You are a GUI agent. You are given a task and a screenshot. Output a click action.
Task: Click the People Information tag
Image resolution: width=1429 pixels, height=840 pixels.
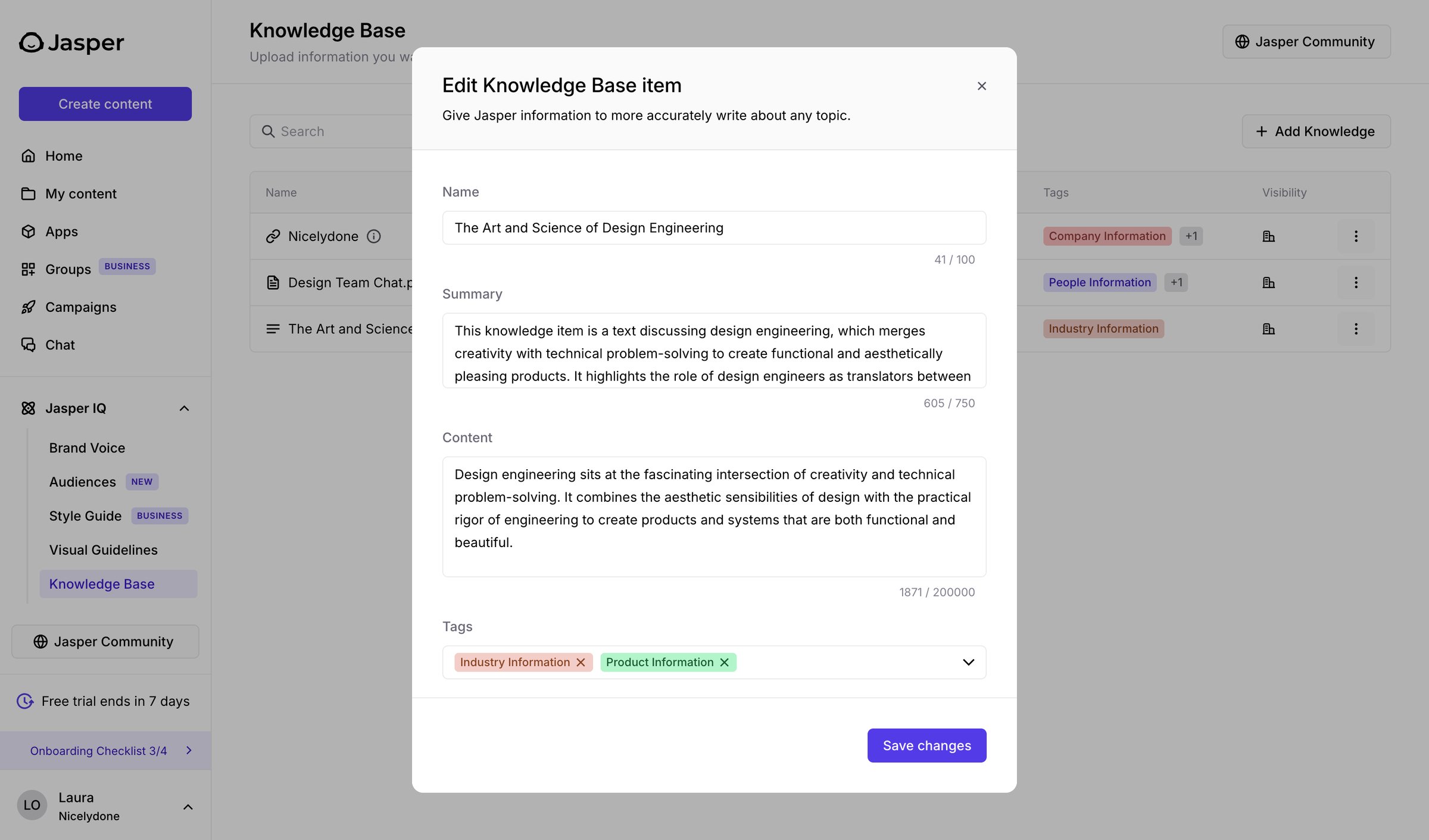coord(1099,282)
